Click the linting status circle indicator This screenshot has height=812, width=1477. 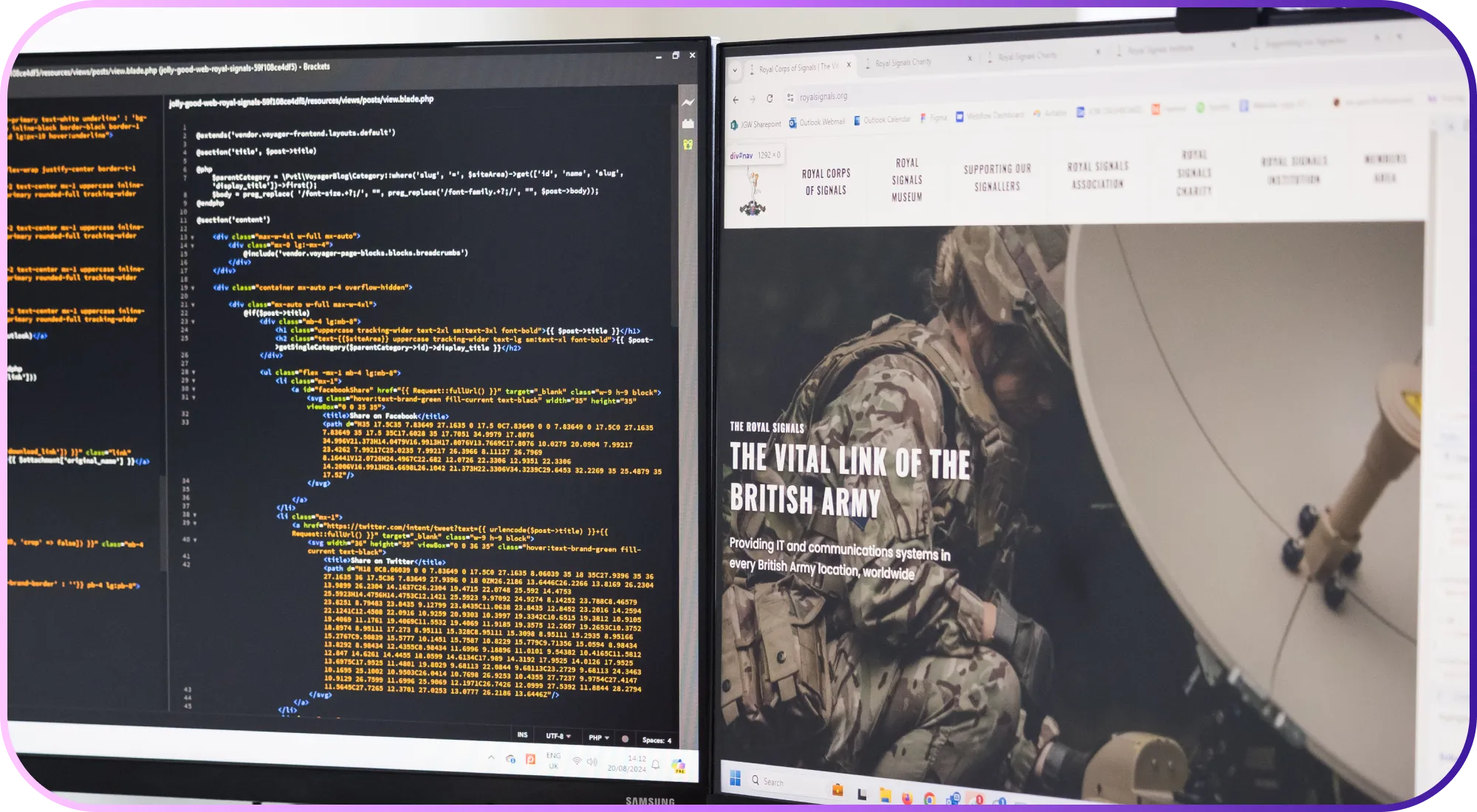pyautogui.click(x=626, y=738)
